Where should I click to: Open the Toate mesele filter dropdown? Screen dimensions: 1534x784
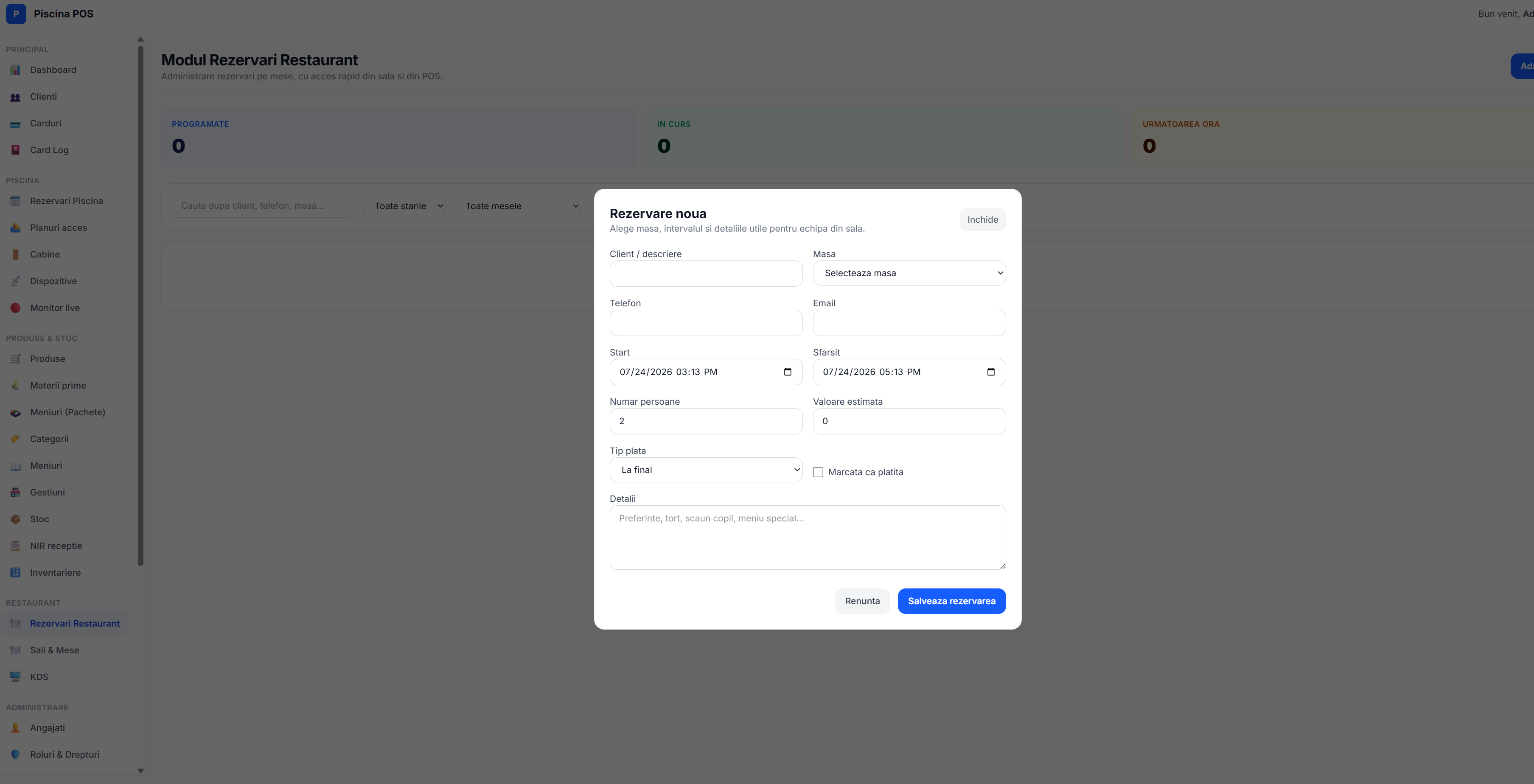(x=518, y=206)
